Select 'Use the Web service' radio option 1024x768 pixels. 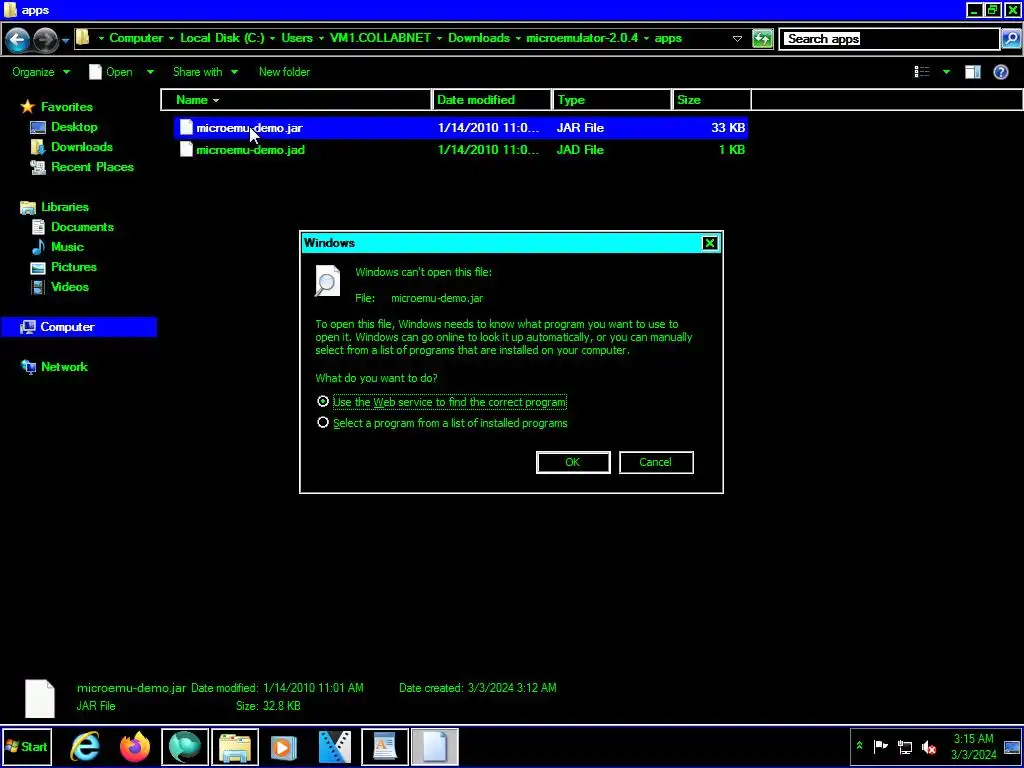point(323,402)
